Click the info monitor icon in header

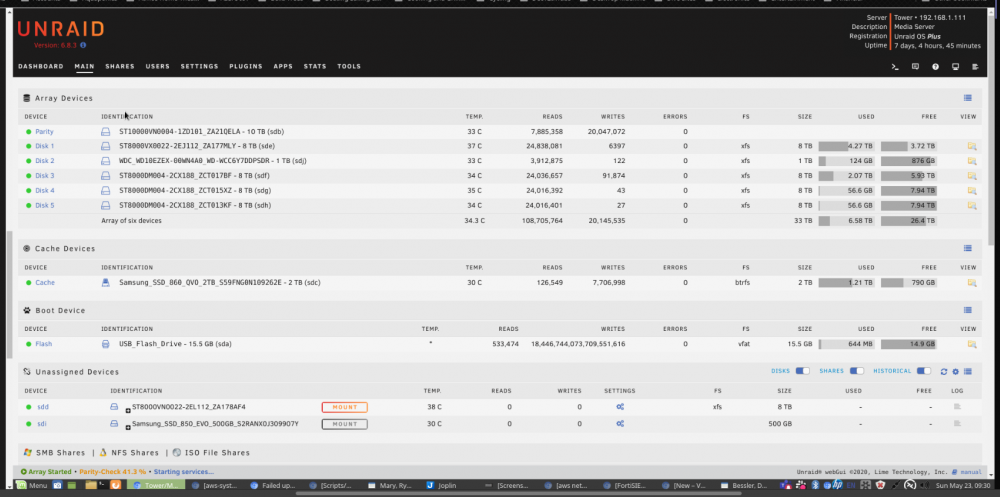955,66
